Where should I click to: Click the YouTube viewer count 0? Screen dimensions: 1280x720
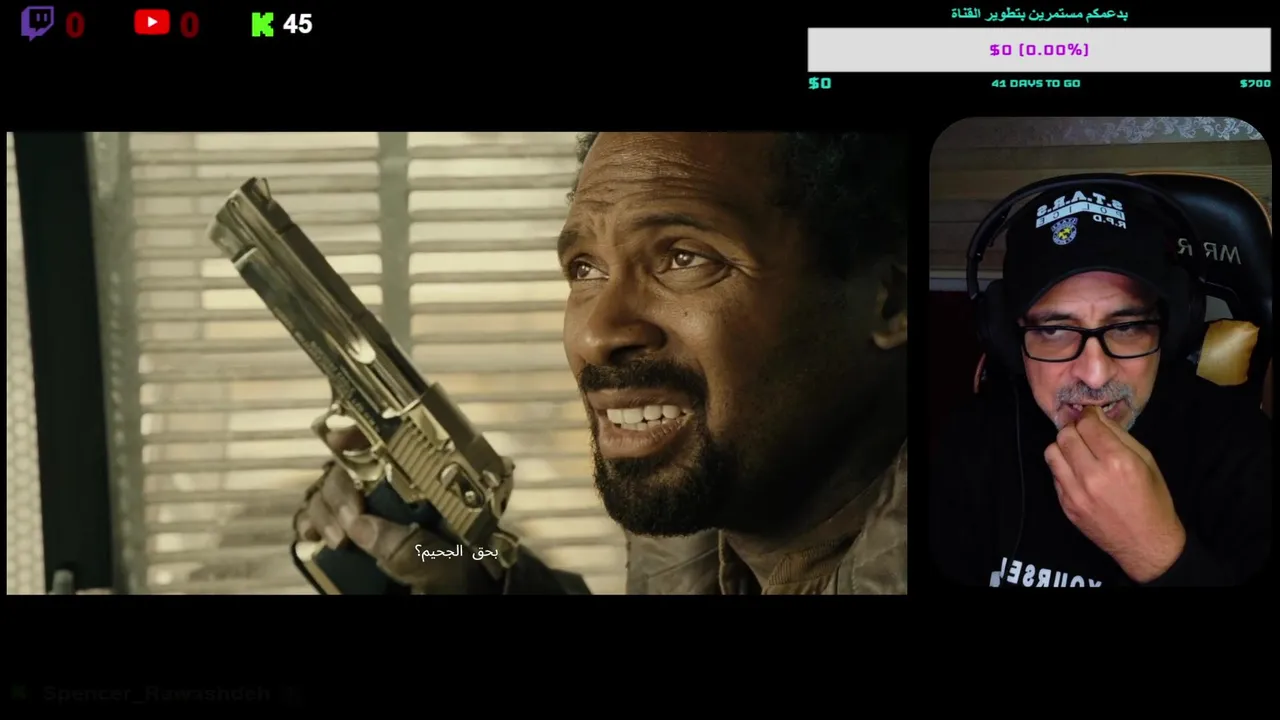190,25
